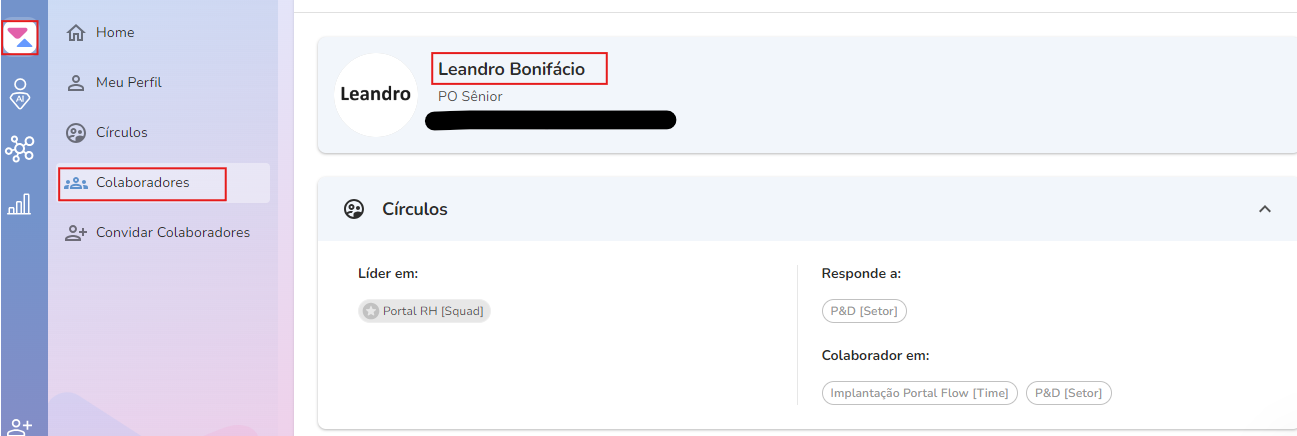Collapse the Círculos section with chevron
1297x436 pixels.
point(1264,209)
